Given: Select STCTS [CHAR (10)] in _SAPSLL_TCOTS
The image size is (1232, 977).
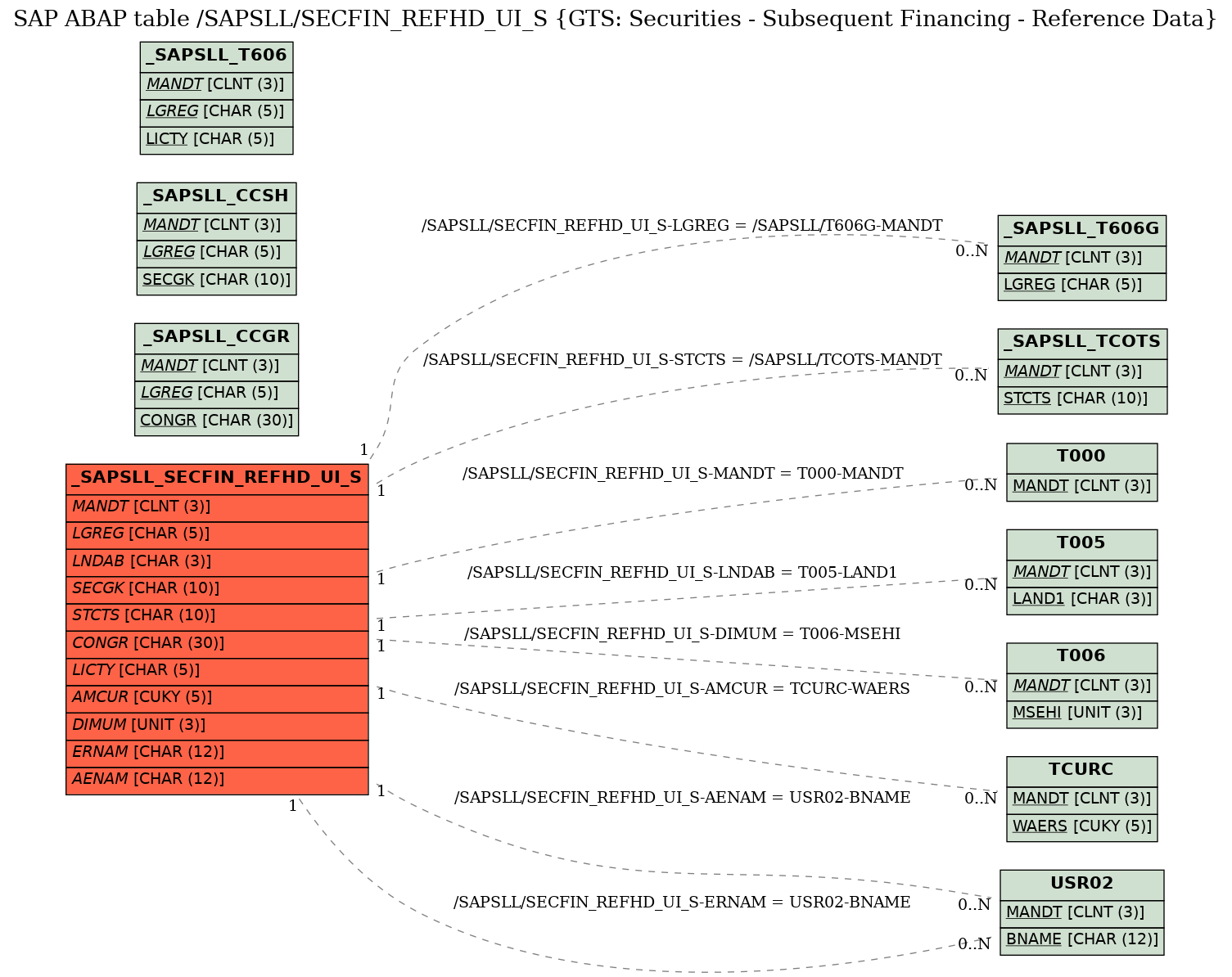Looking at the screenshot, I should [1082, 399].
